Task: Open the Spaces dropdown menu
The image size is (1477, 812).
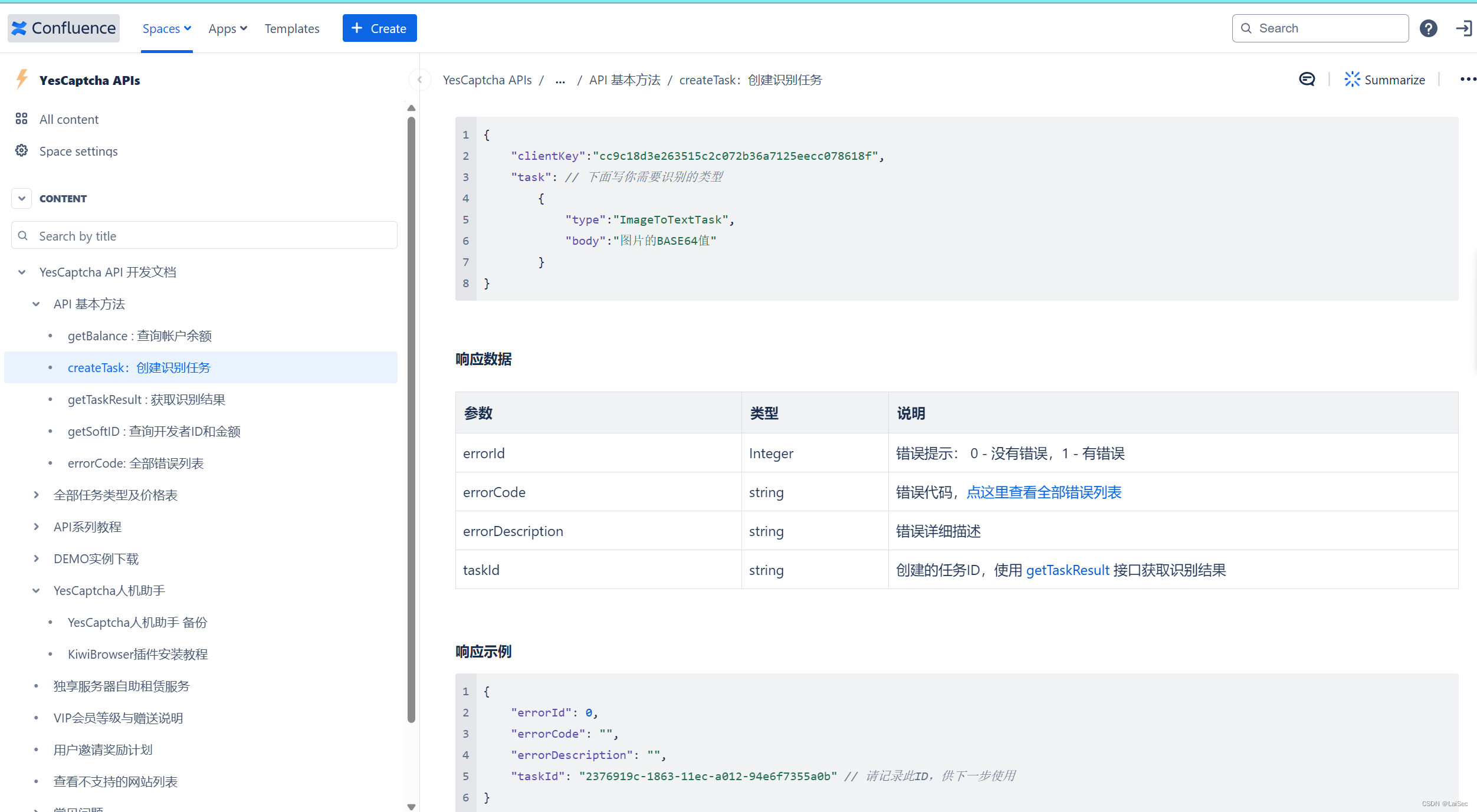Action: [x=167, y=28]
